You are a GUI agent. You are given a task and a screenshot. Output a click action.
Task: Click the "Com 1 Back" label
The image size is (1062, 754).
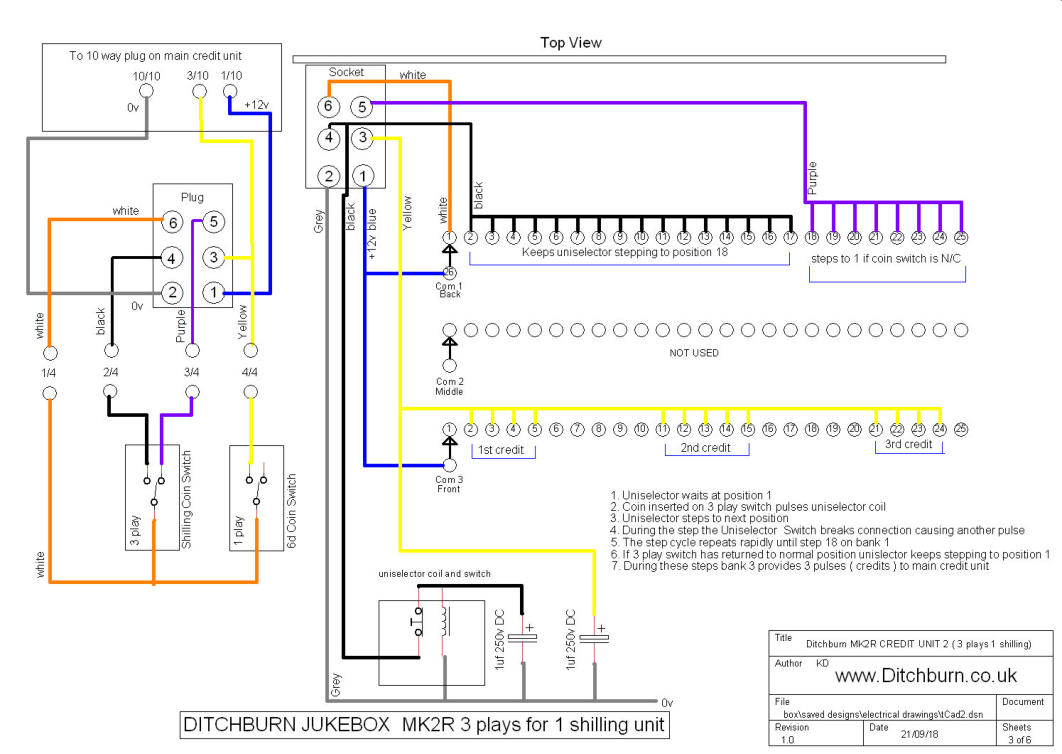[x=448, y=290]
